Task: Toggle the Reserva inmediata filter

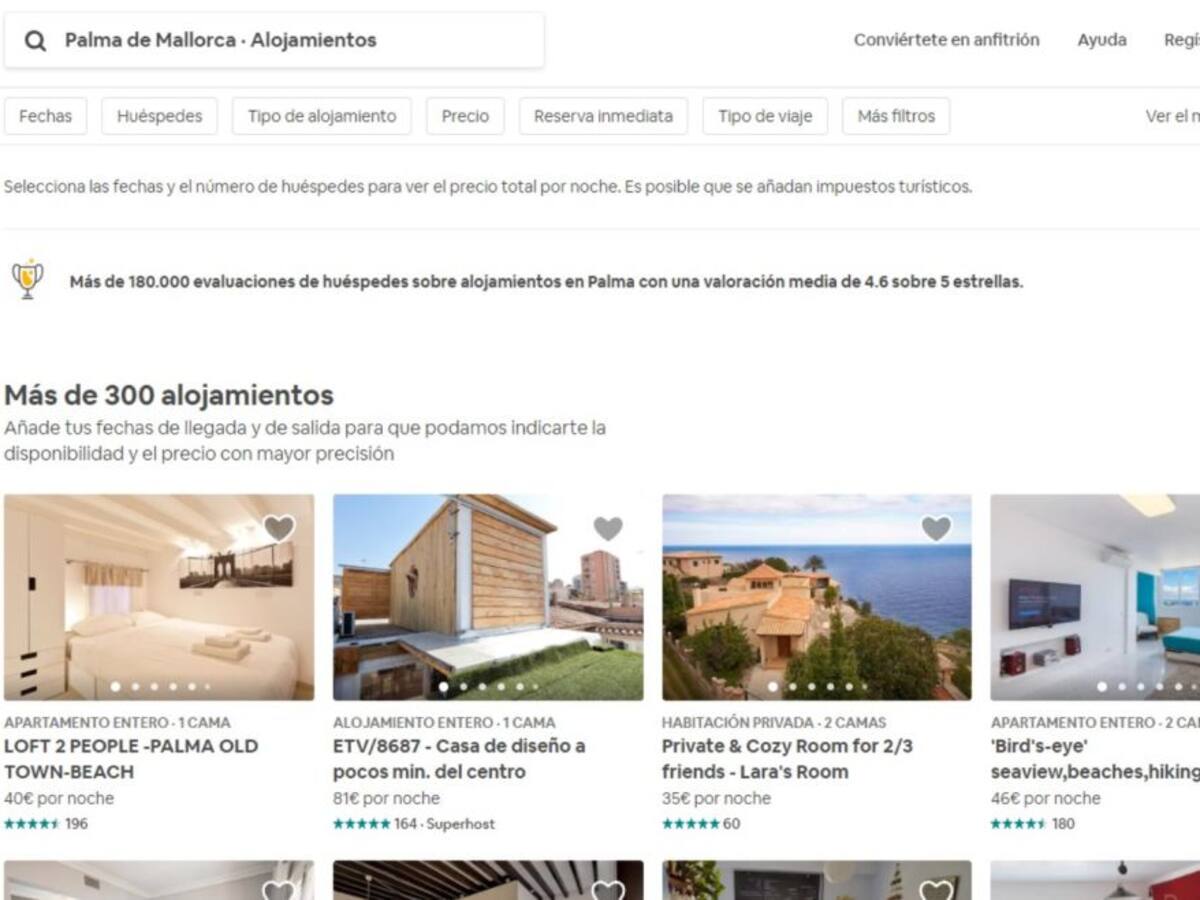Action: point(603,116)
